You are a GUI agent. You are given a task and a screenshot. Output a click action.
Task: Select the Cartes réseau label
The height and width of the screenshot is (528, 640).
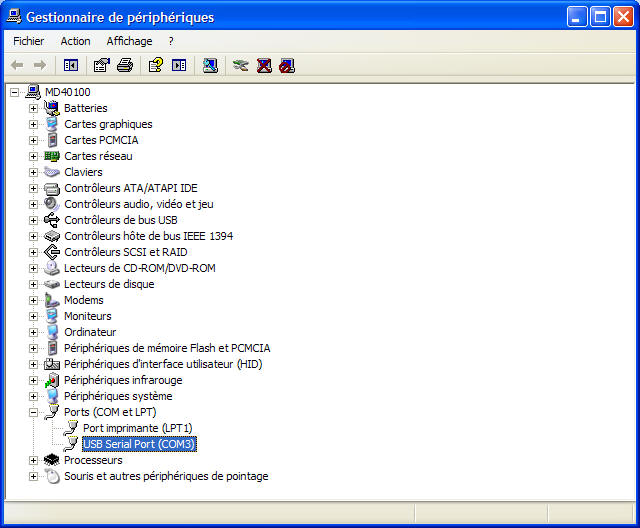pos(98,156)
